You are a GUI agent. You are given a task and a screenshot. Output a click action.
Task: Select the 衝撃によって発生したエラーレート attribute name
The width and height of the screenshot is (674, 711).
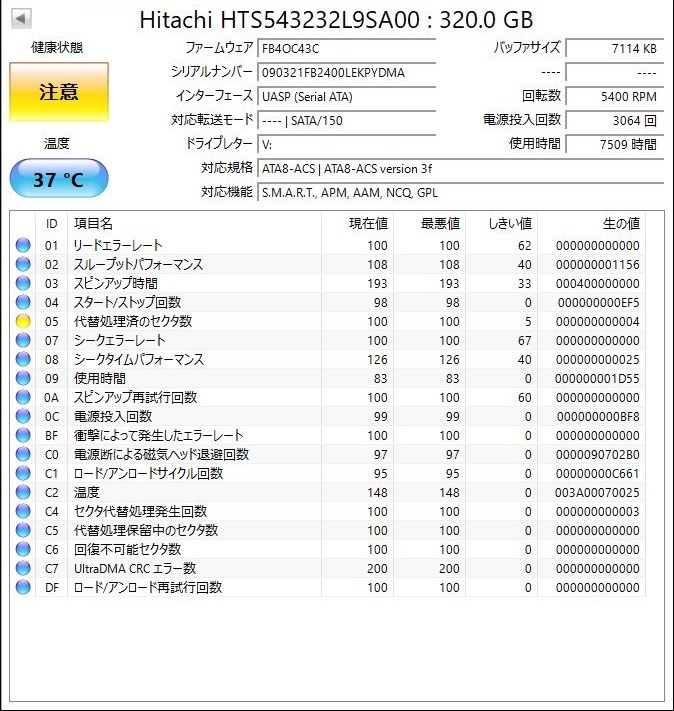click(159, 436)
